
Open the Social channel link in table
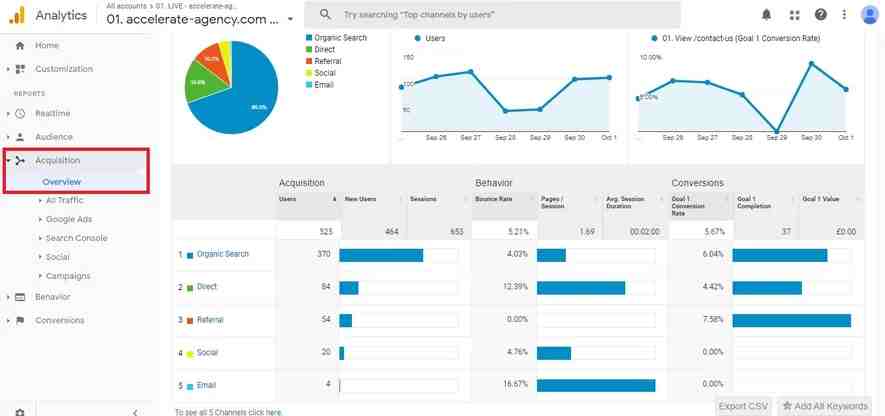207,353
